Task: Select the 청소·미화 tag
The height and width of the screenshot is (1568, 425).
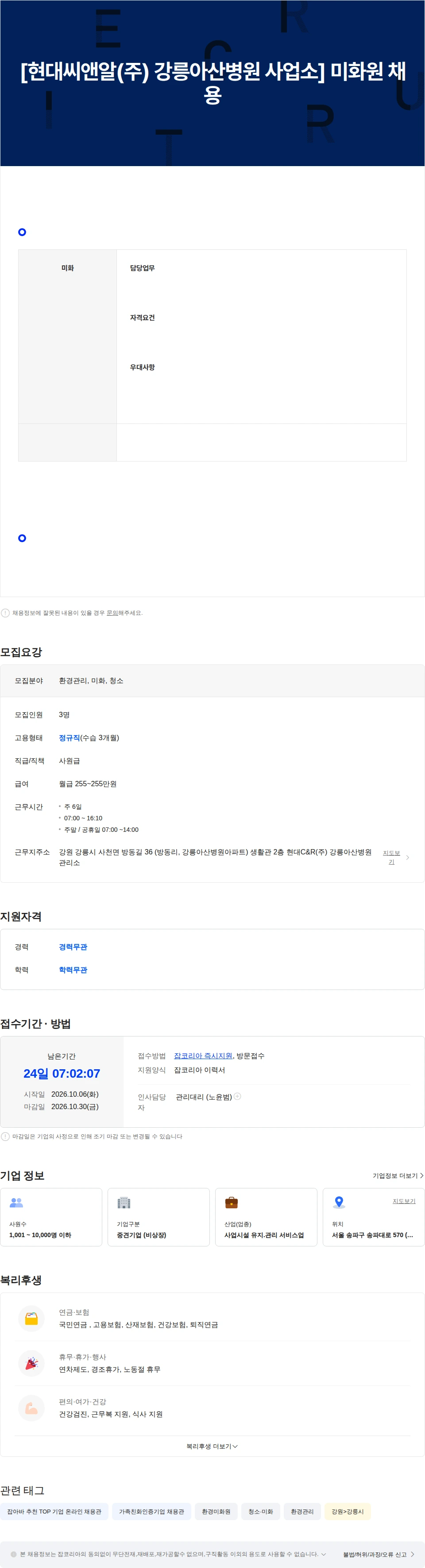Action: (260, 1511)
